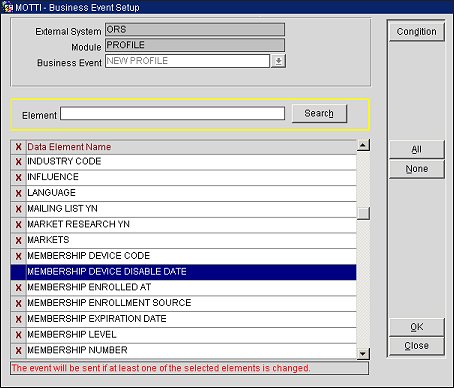Uncheck the X for MARKET RESEARCH YN
The width and height of the screenshot is (454, 388).
(18, 225)
